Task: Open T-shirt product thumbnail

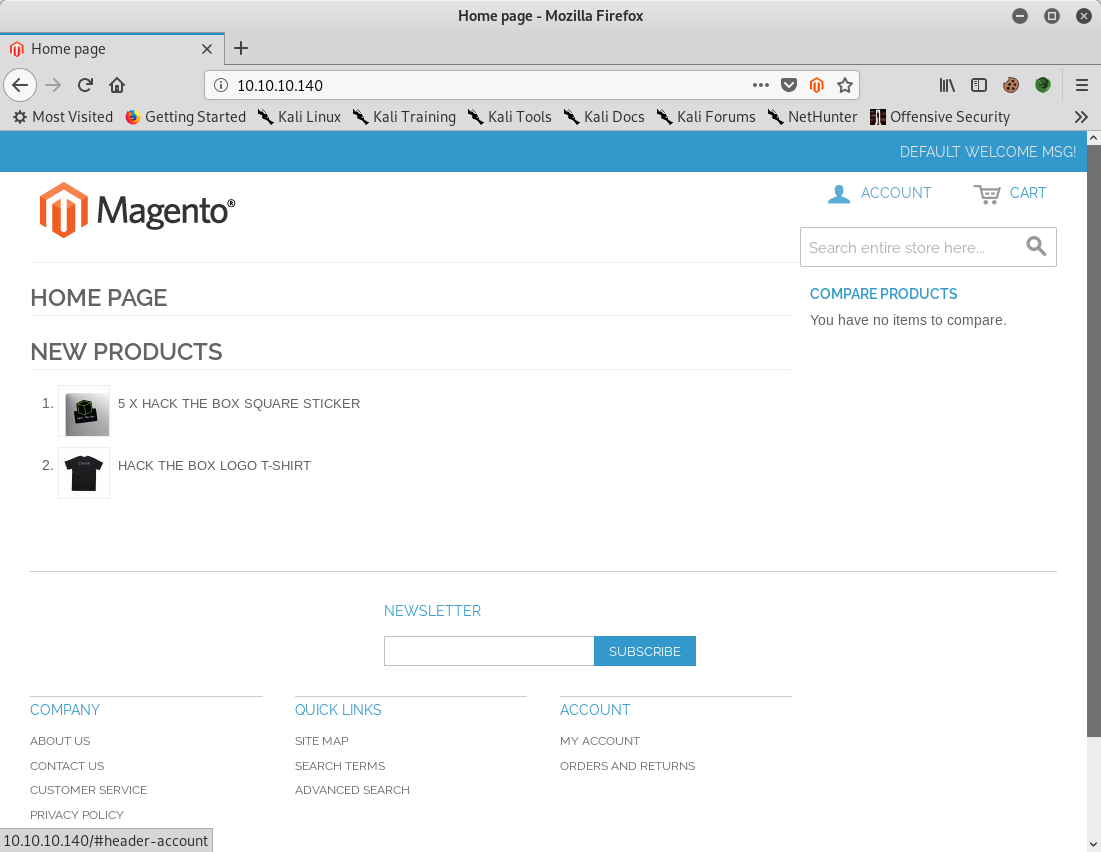Action: click(x=84, y=473)
